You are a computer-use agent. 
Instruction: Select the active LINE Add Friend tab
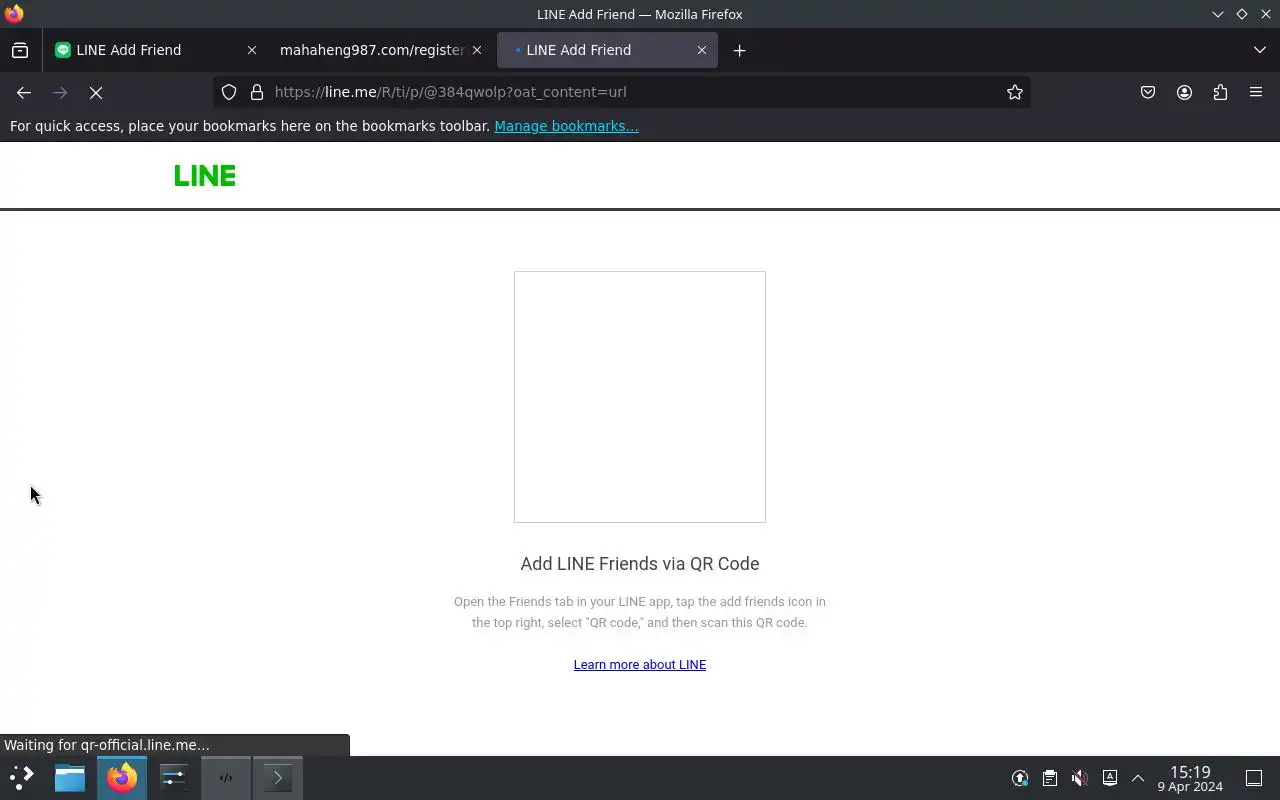point(607,50)
